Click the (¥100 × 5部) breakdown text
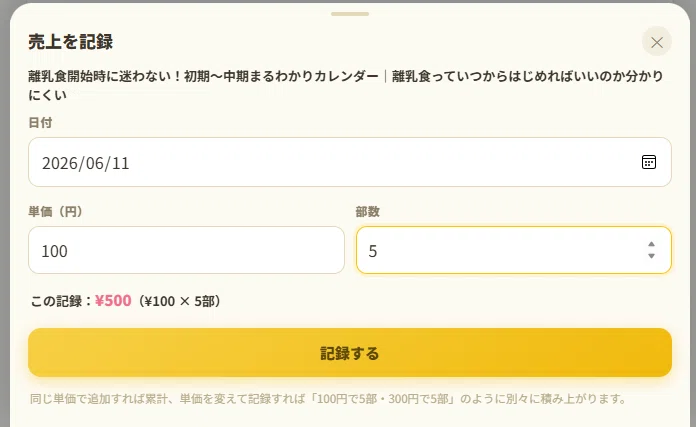This screenshot has width=696, height=427. tap(179, 301)
